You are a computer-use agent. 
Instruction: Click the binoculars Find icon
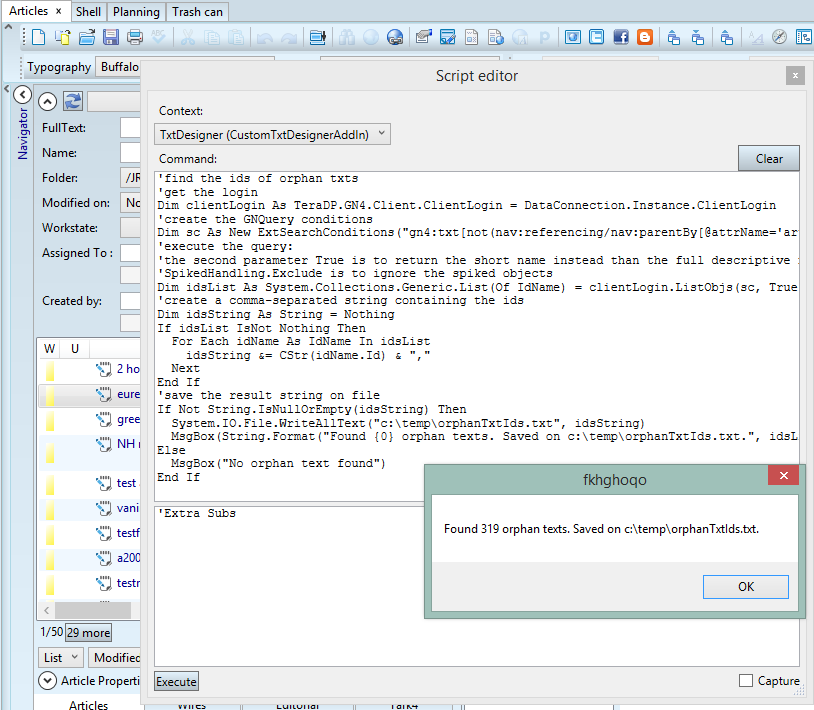click(x=347, y=37)
